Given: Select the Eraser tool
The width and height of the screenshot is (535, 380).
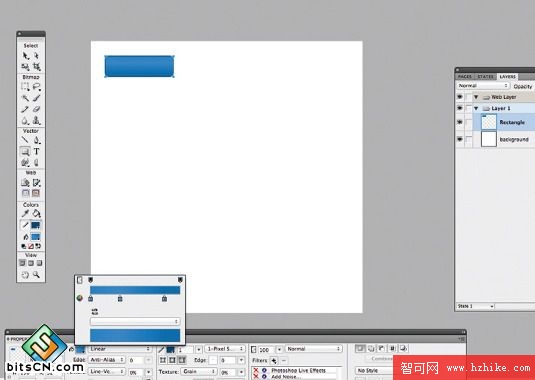Looking at the screenshot, I should click(x=36, y=109).
